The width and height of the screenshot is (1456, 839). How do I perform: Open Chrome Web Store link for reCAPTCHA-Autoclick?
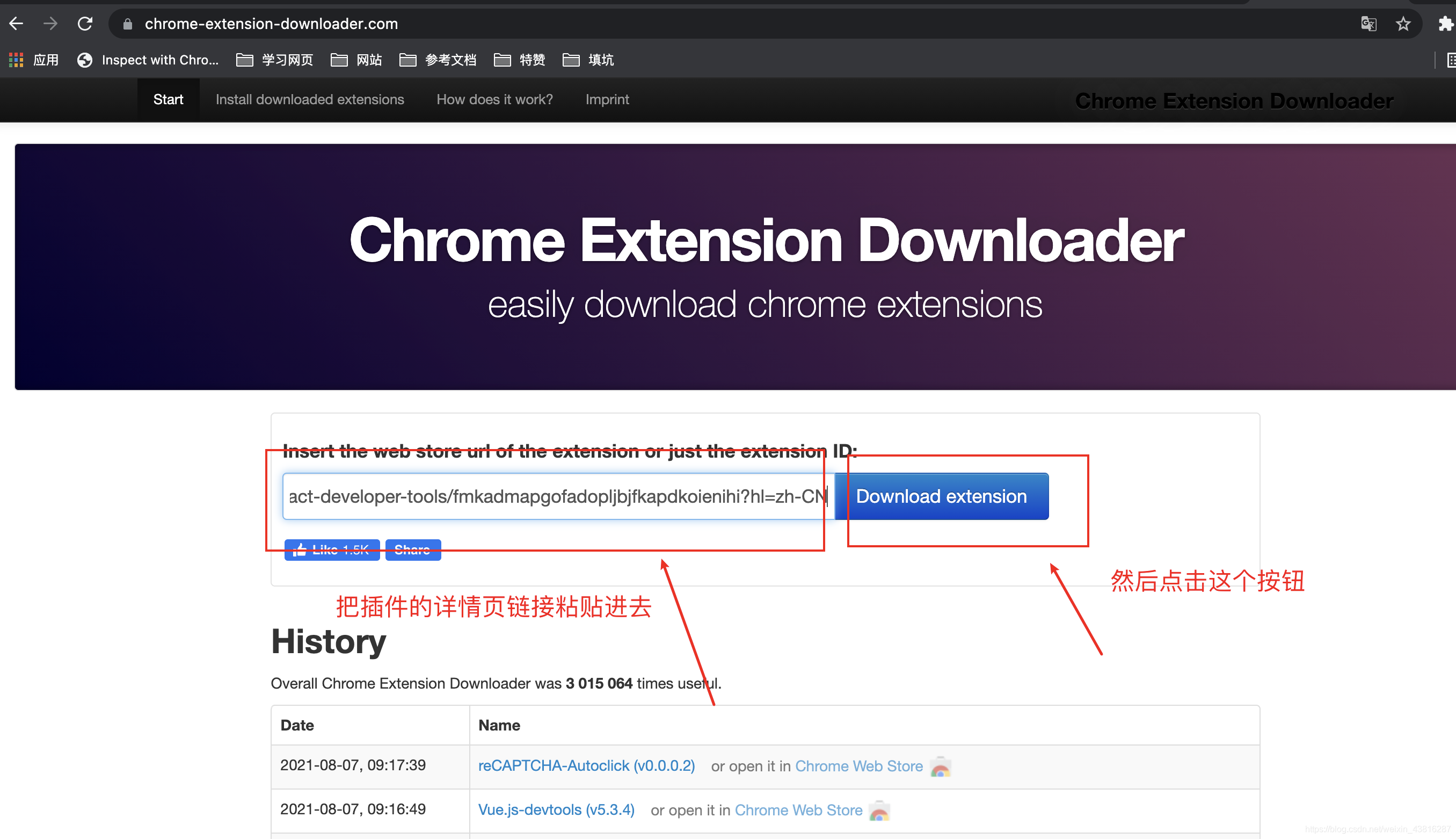(859, 766)
